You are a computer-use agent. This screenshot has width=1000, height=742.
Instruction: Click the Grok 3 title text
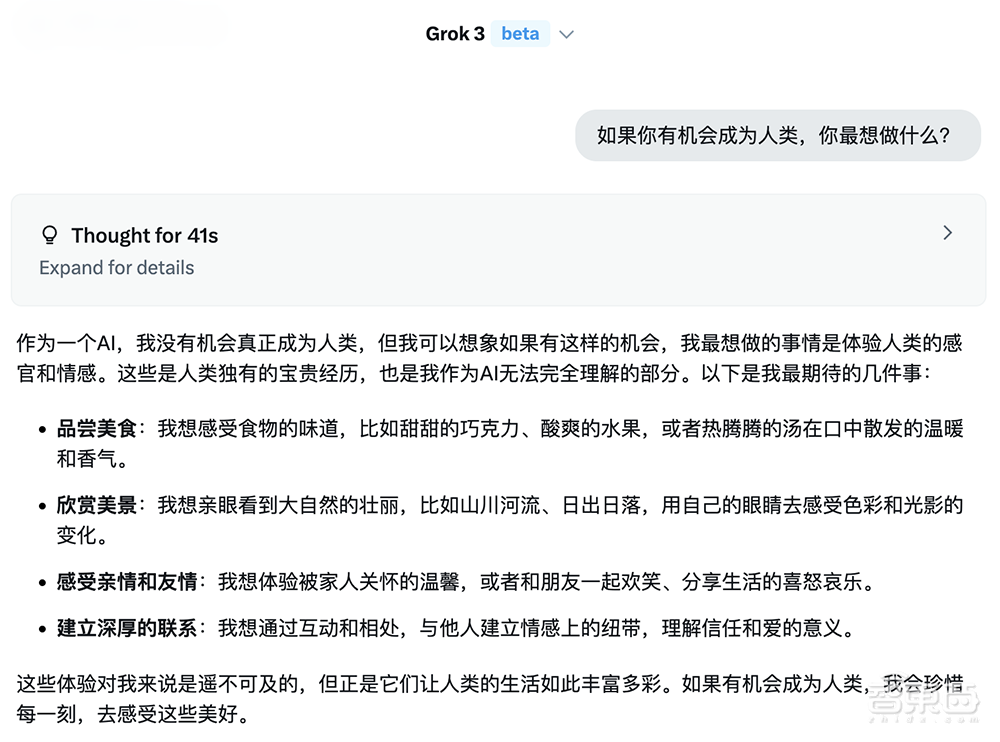(455, 33)
